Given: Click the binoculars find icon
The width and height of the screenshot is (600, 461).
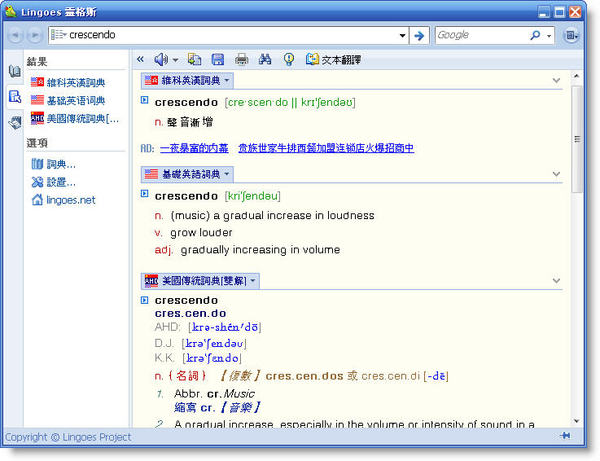Looking at the screenshot, I should (x=265, y=59).
